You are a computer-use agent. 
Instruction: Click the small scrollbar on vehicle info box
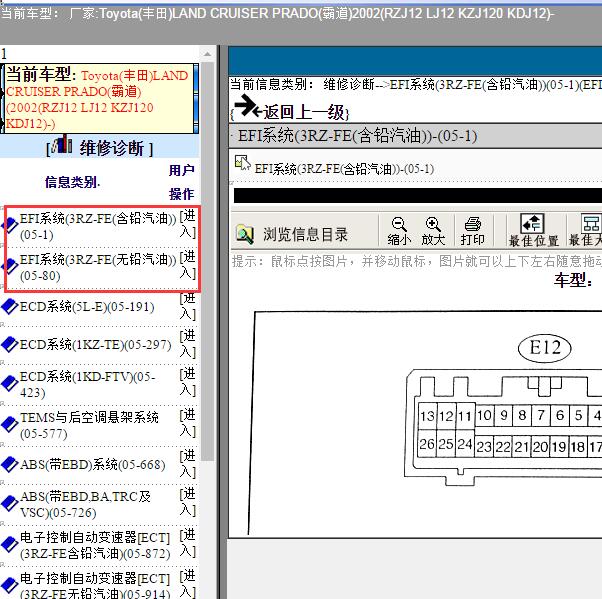tap(196, 99)
